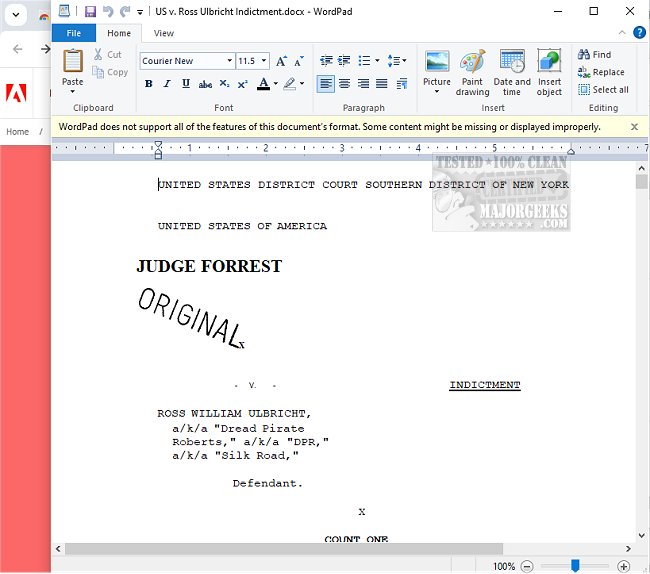Collapse the ribbon with the chevron
This screenshot has height=574, width=650.
622,32
